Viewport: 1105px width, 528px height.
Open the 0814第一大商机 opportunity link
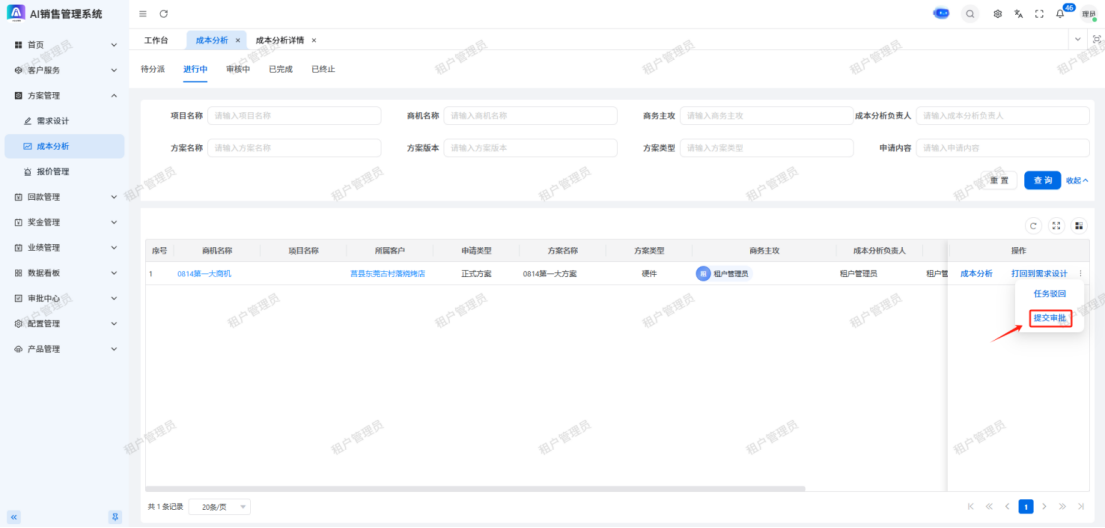pyautogui.click(x=204, y=273)
